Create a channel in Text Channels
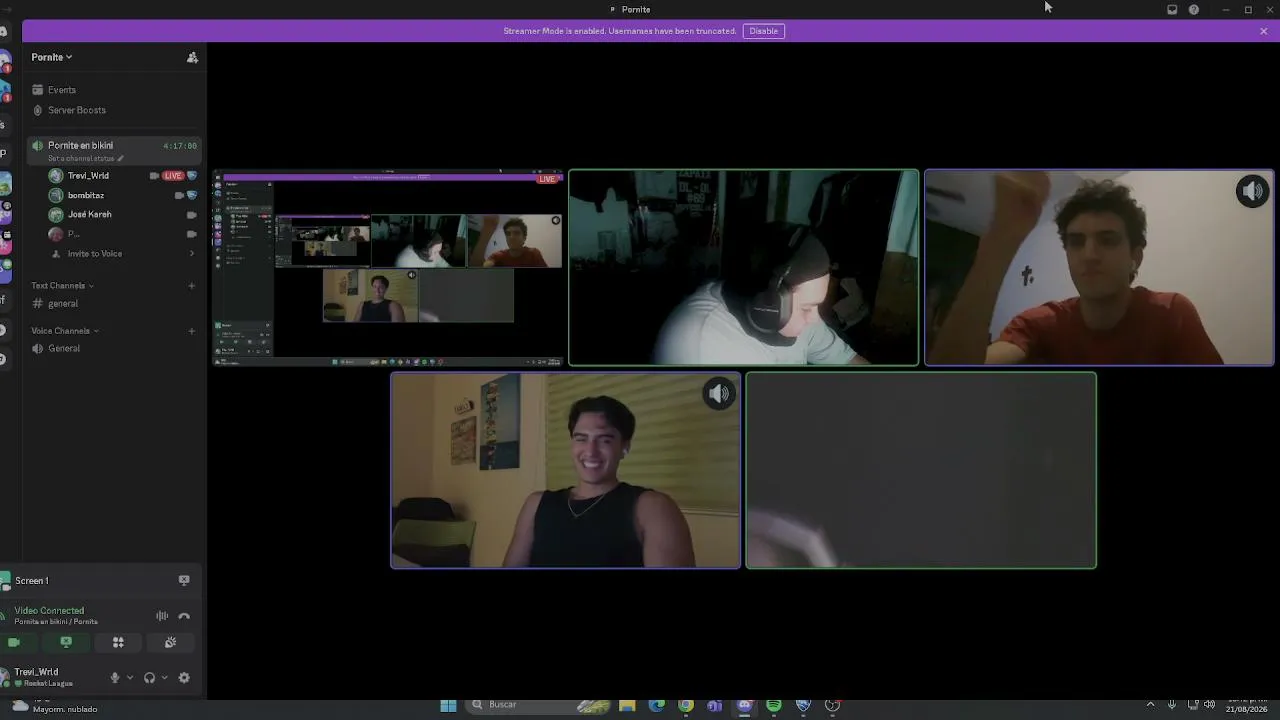The image size is (1280, 720). pos(192,286)
